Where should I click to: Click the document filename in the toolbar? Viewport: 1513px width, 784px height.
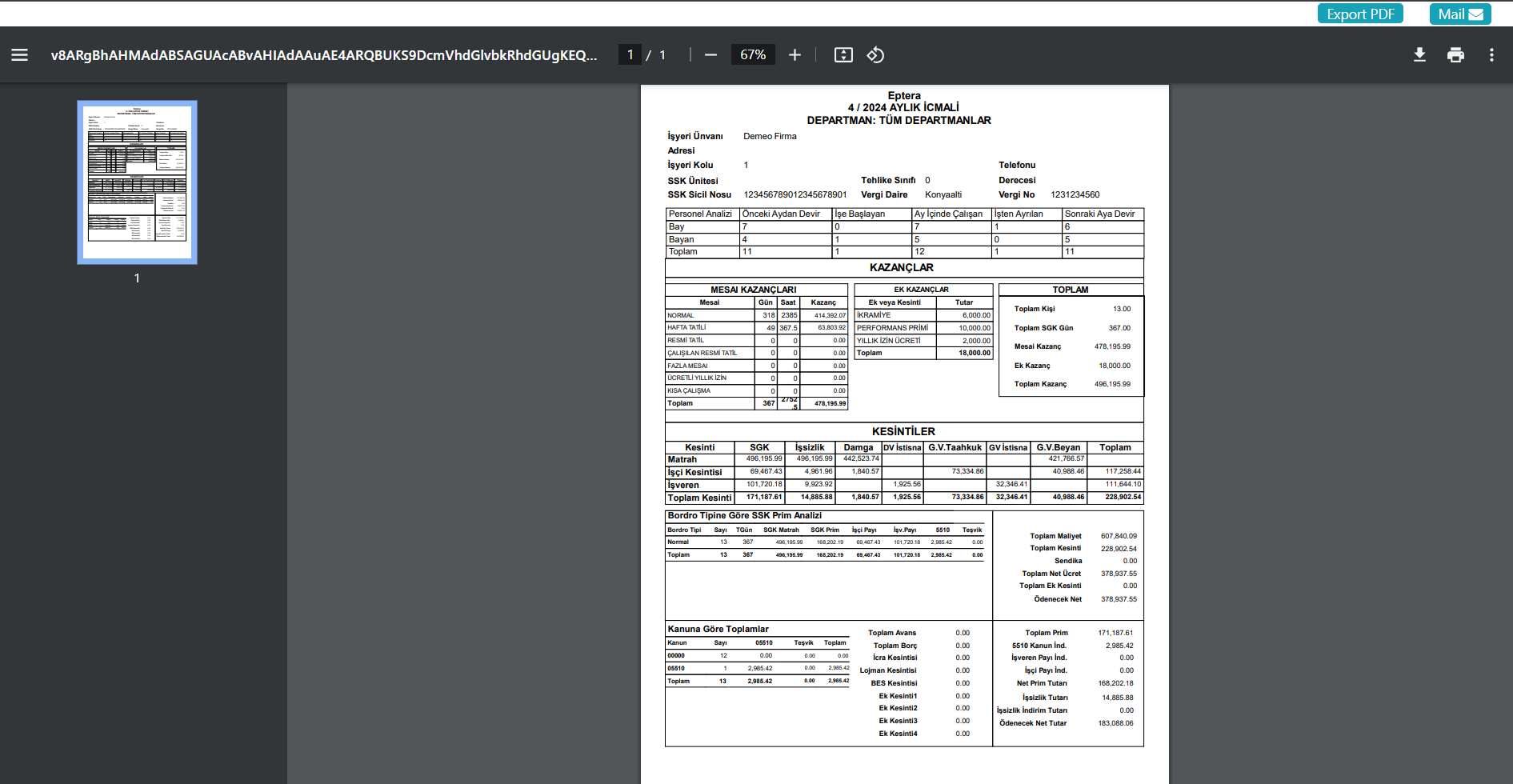click(323, 55)
